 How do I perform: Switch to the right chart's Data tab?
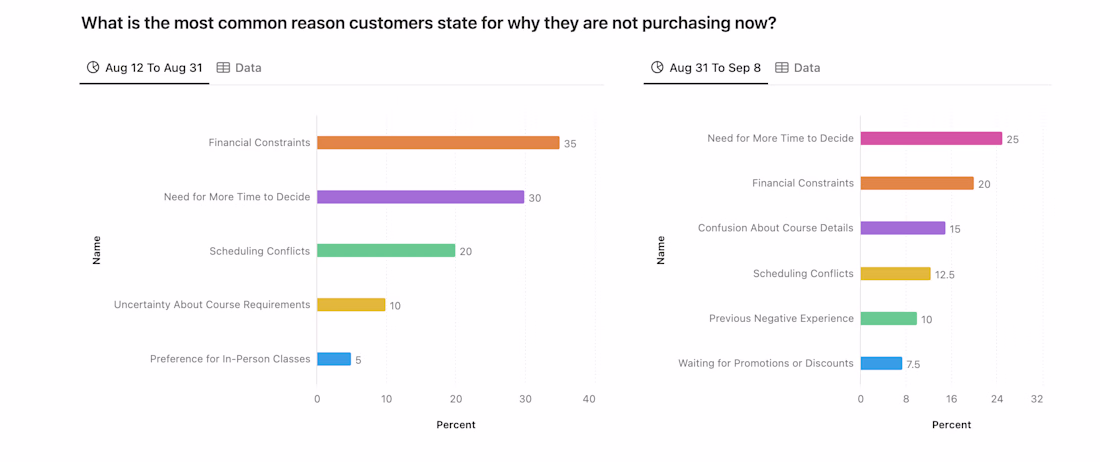(806, 68)
